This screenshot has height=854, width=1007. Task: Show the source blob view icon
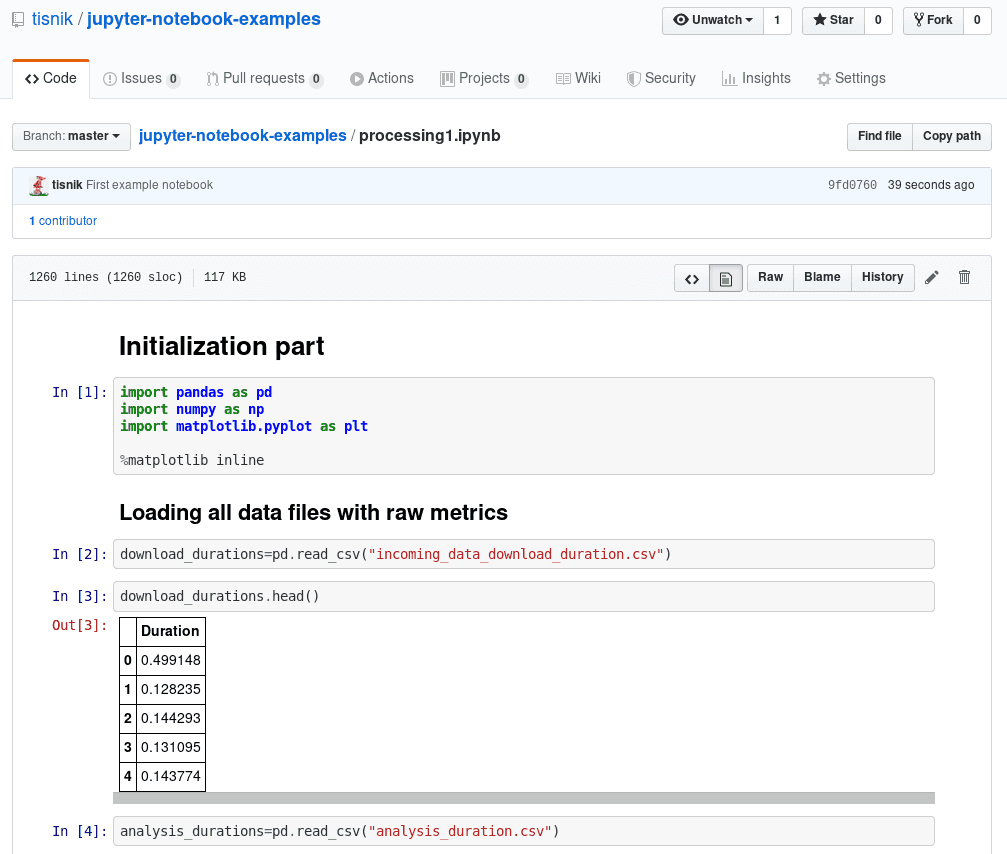[x=692, y=279]
